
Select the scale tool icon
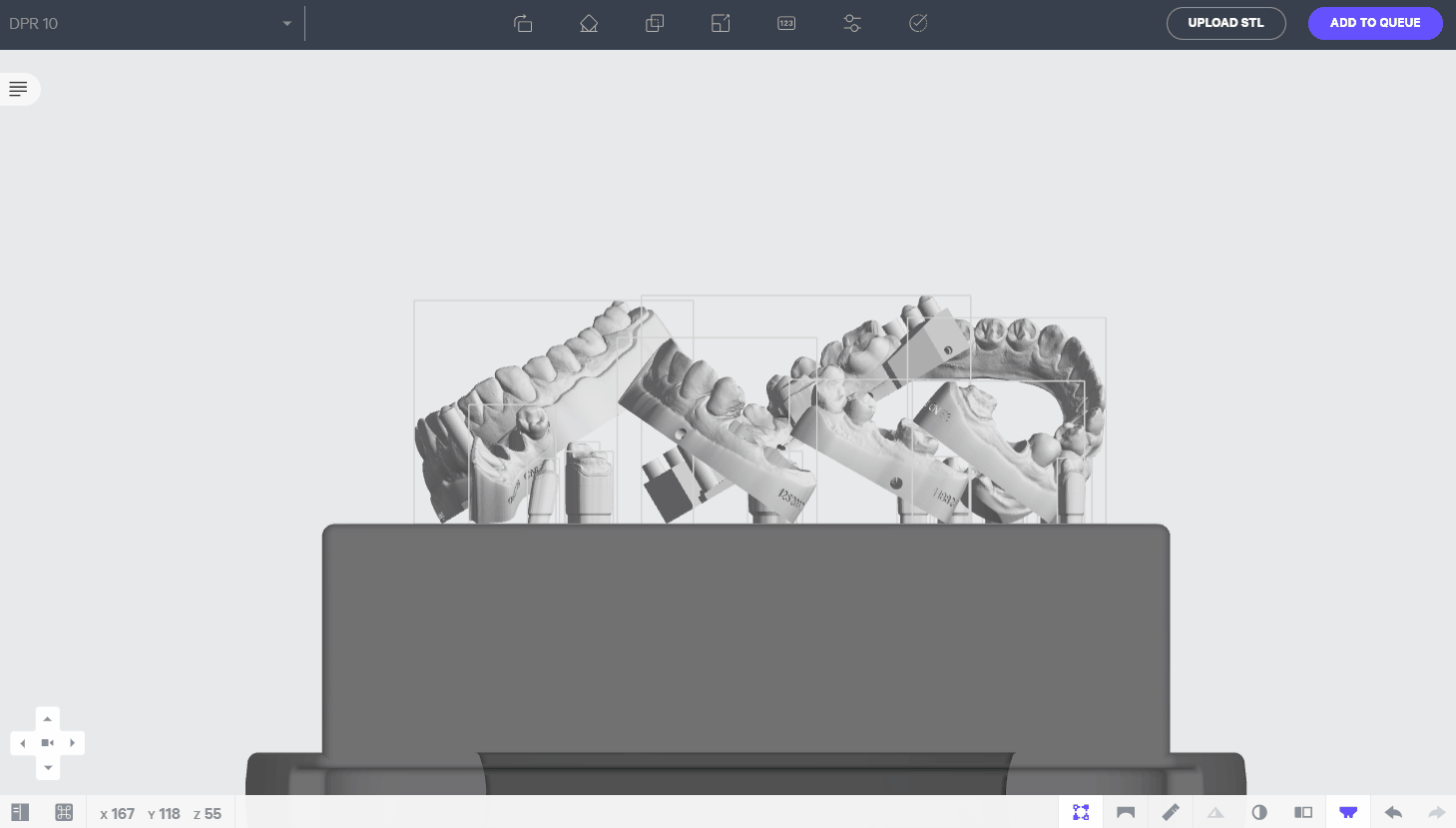[721, 23]
